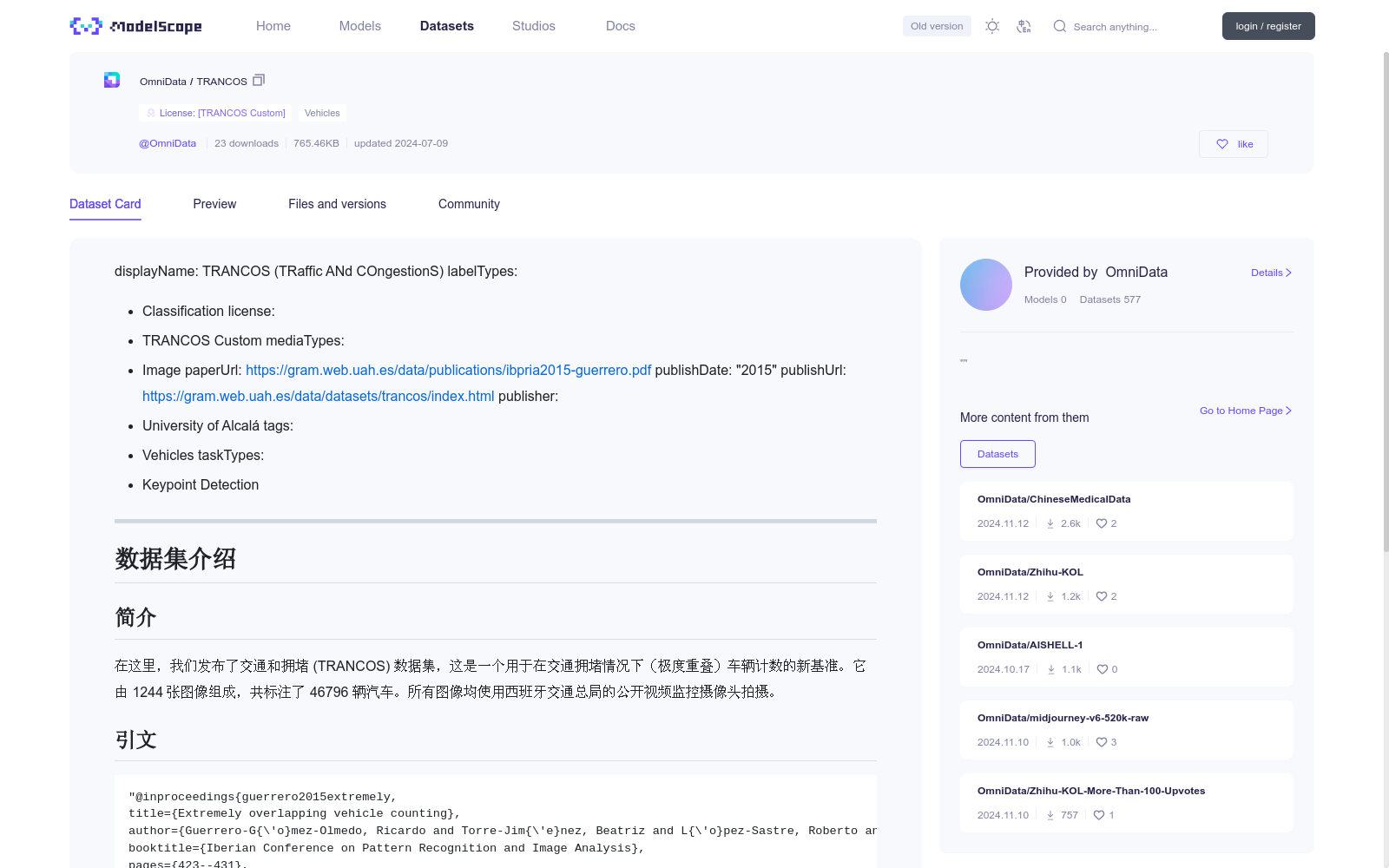Open the Docs navigation item
This screenshot has height=868, width=1389.
click(x=621, y=26)
